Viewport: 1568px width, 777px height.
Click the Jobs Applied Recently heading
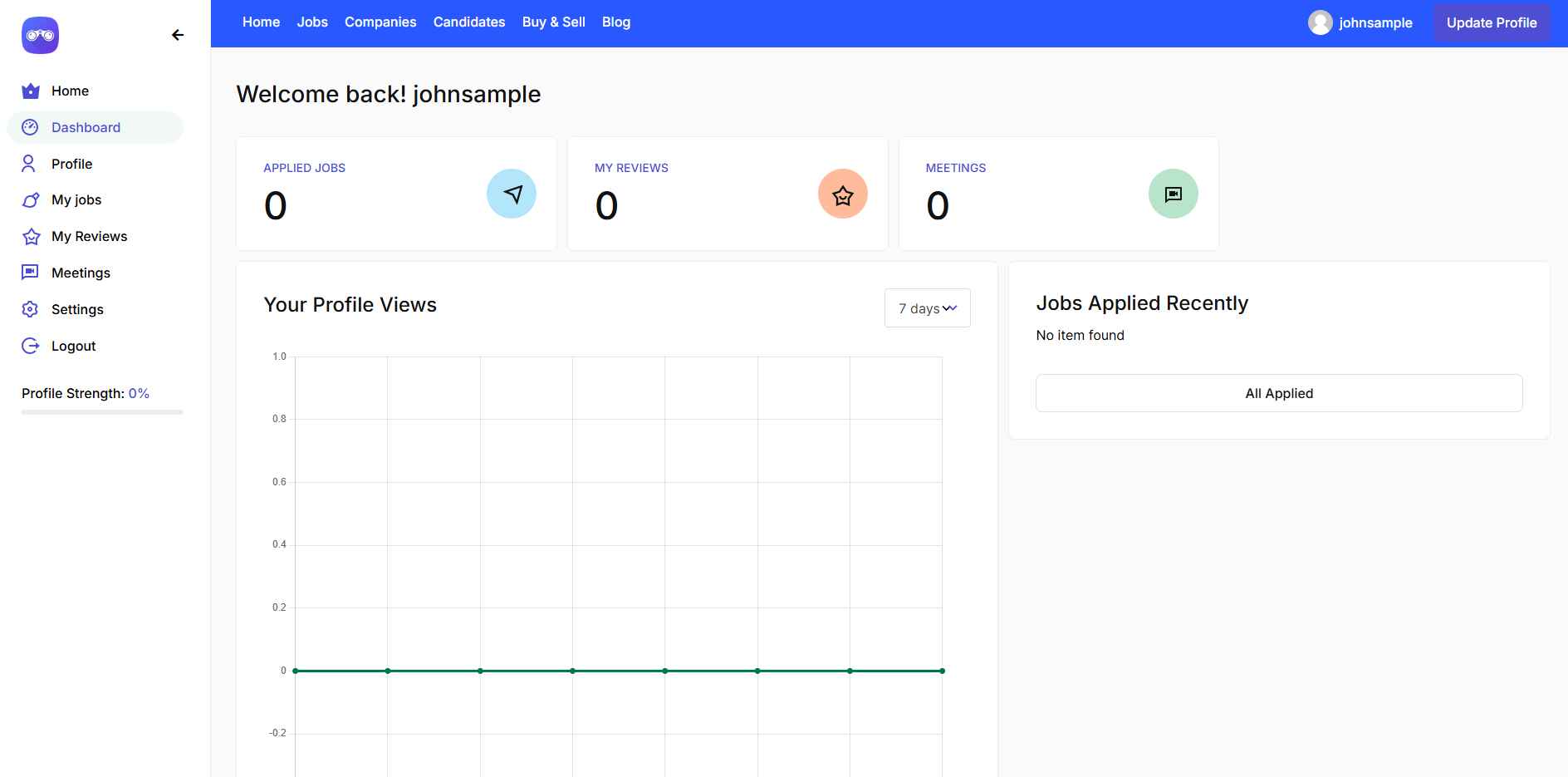click(x=1142, y=303)
